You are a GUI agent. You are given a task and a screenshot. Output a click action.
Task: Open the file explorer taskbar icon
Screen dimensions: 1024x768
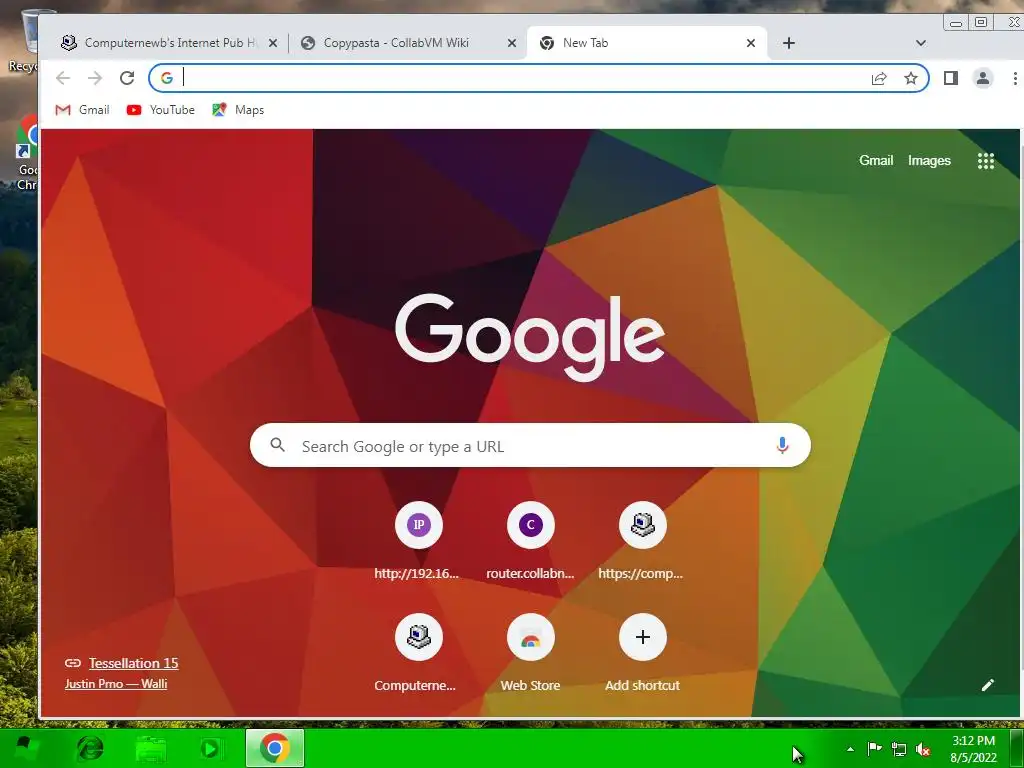(150, 748)
